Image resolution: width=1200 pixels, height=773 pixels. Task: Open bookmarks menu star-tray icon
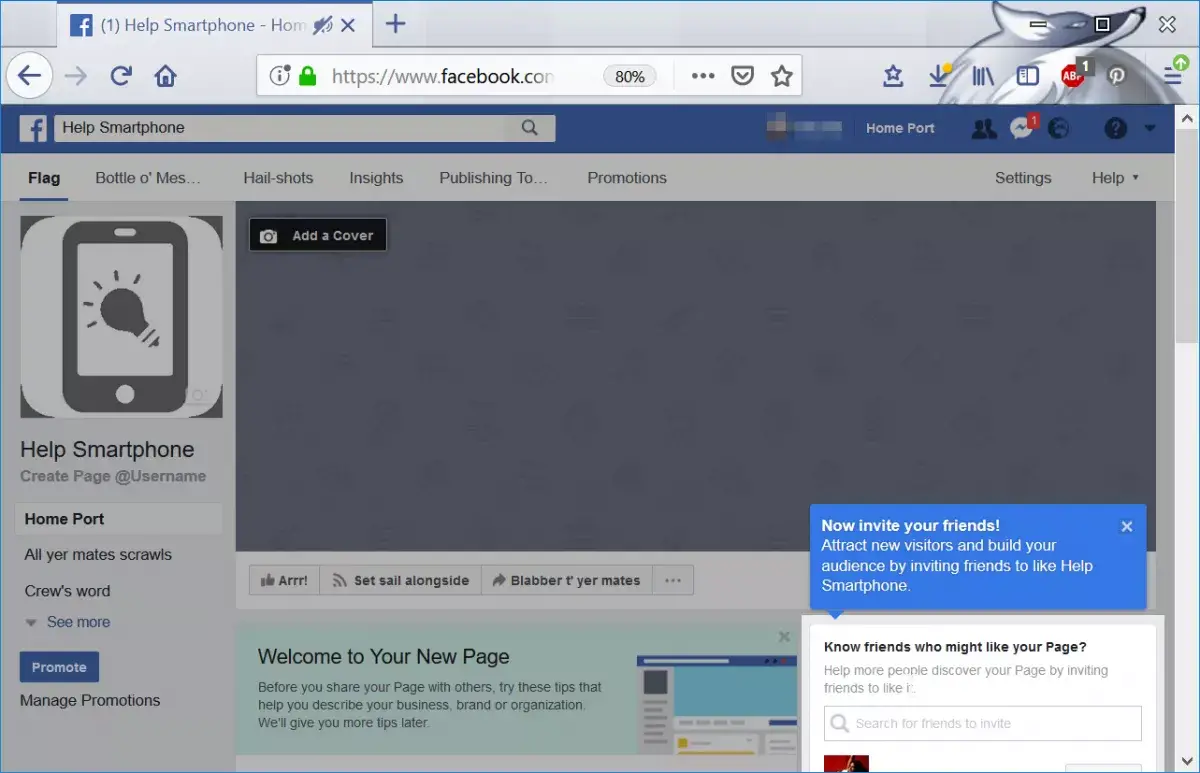click(894, 76)
